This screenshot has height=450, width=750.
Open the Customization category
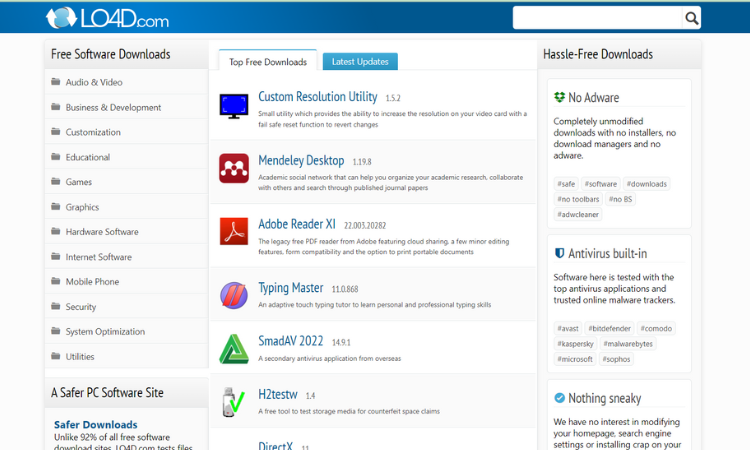coord(93,132)
